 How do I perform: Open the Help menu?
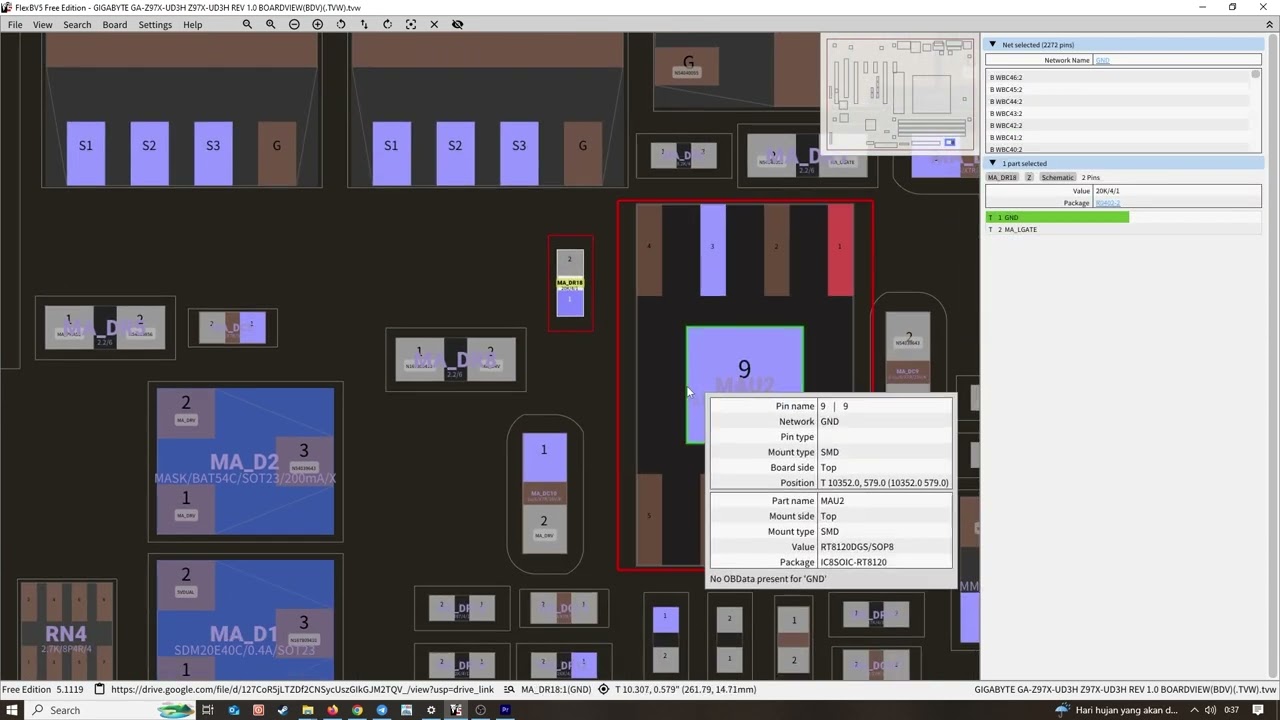click(193, 25)
